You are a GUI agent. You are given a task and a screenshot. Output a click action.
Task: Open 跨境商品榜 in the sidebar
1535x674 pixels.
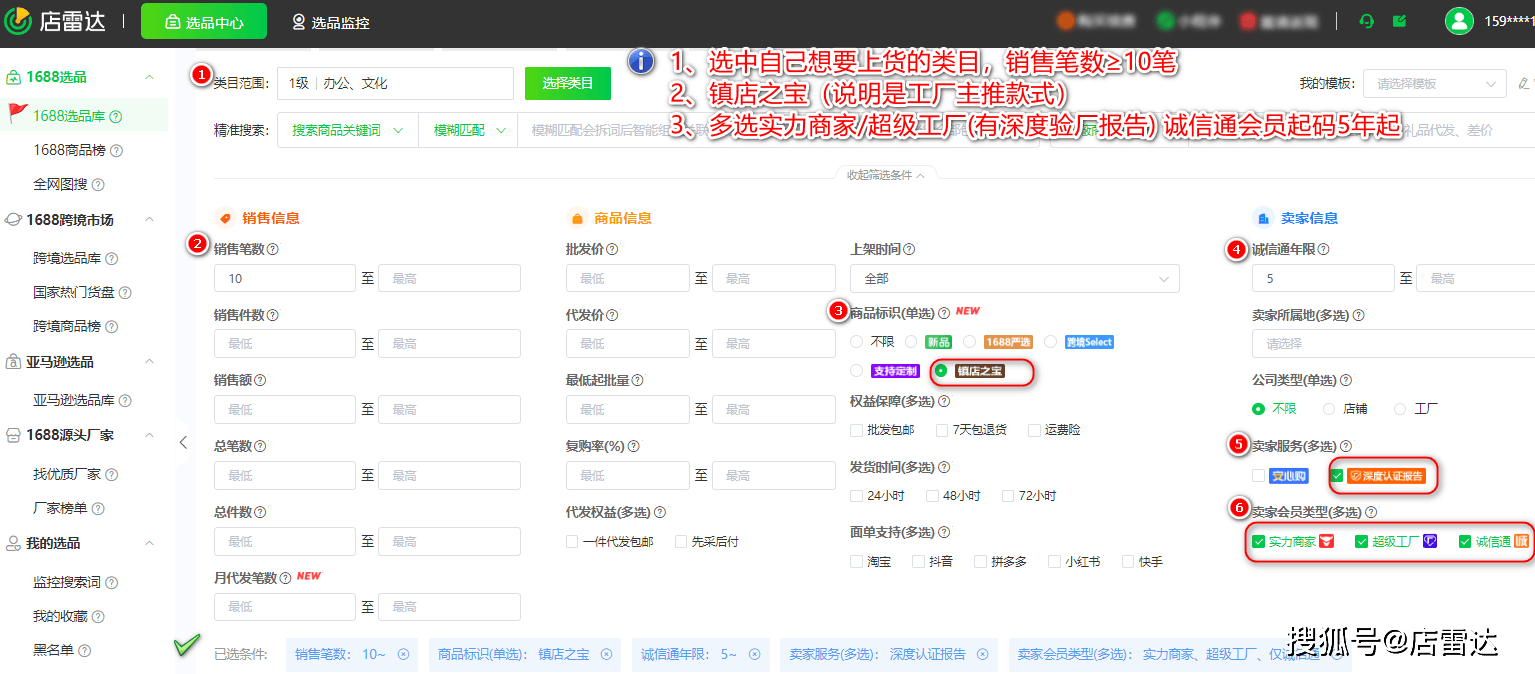67,326
